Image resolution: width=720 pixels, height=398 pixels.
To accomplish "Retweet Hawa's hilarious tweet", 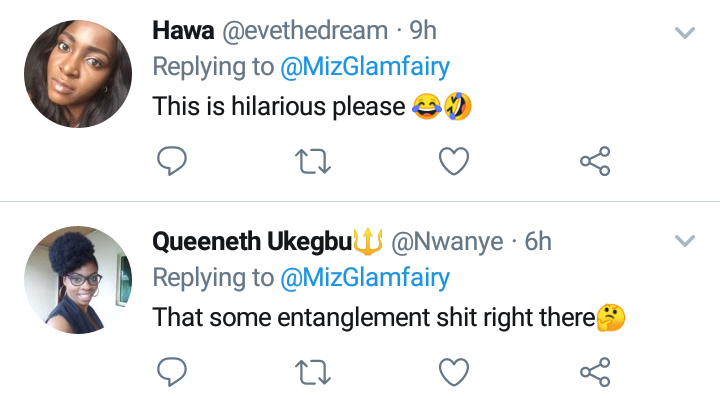I will point(313,161).
